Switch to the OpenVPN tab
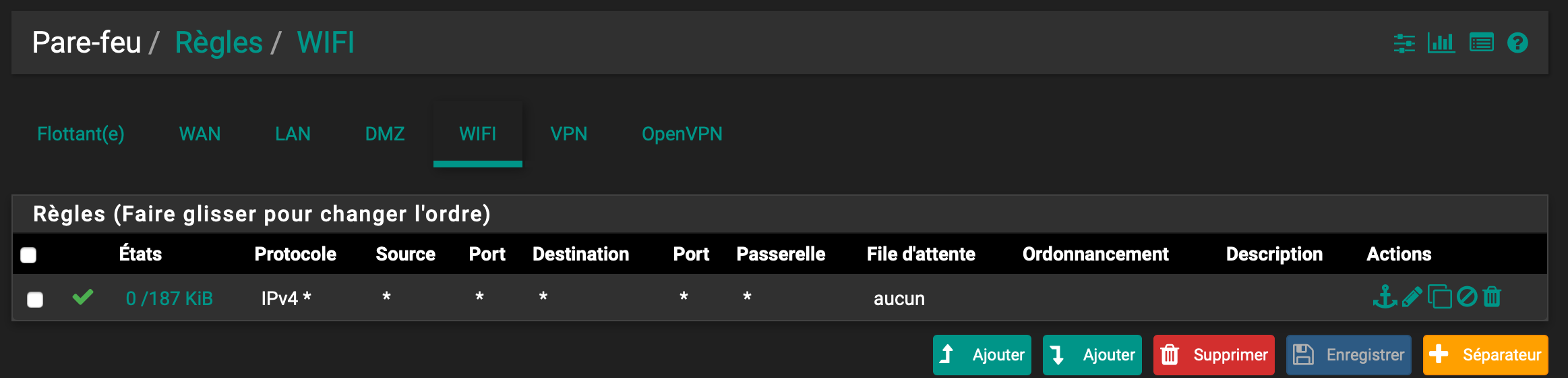1568x378 pixels. point(682,134)
